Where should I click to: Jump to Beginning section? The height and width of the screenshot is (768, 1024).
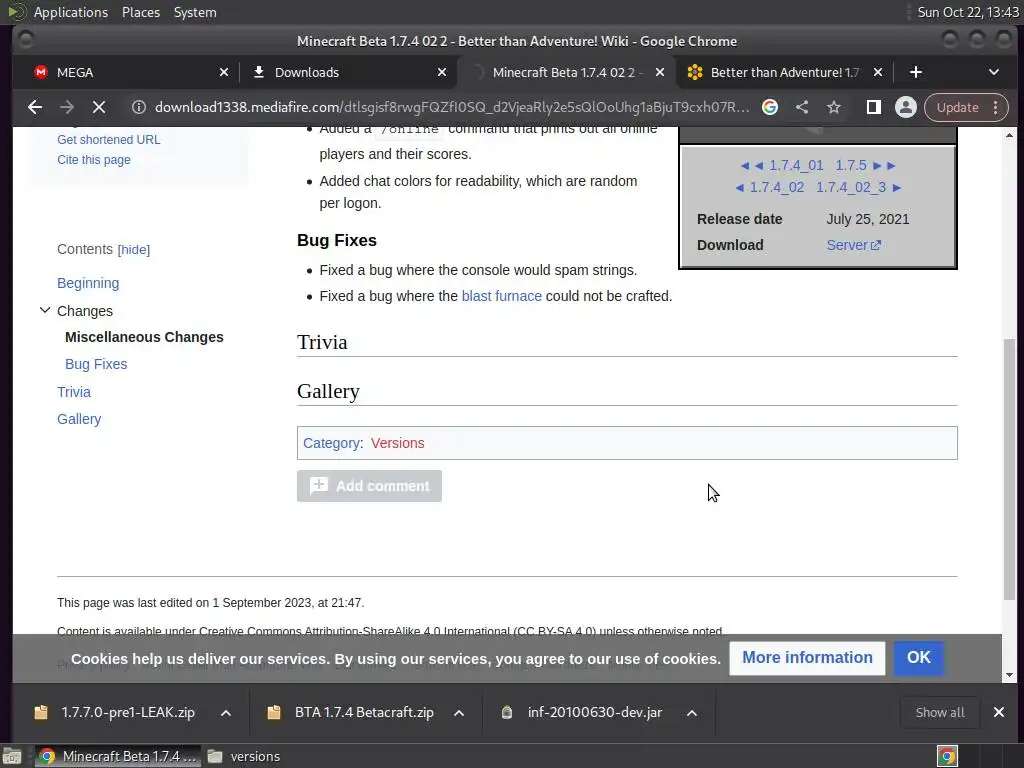(88, 283)
